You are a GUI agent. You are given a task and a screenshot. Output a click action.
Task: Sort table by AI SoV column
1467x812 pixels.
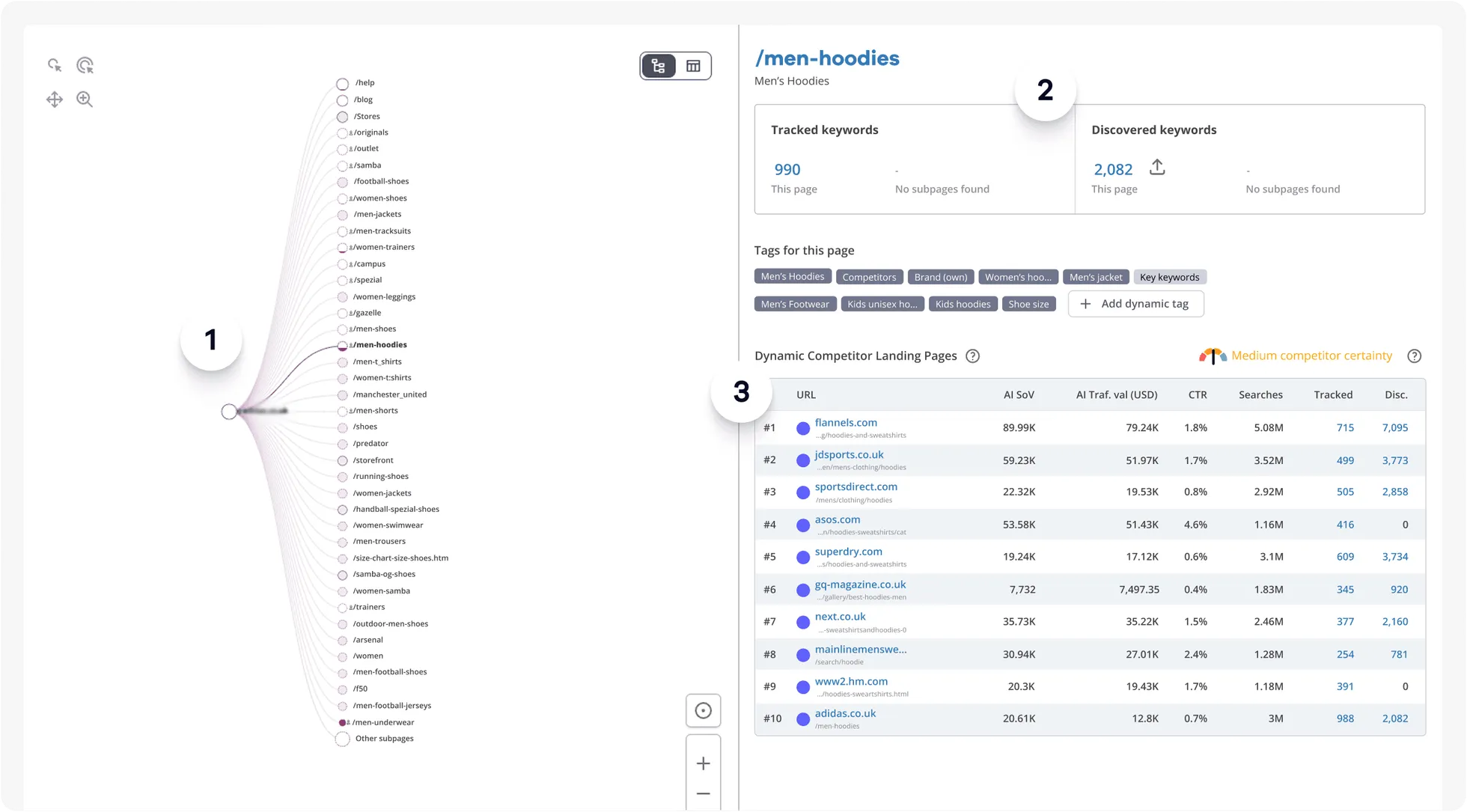[x=1018, y=394]
